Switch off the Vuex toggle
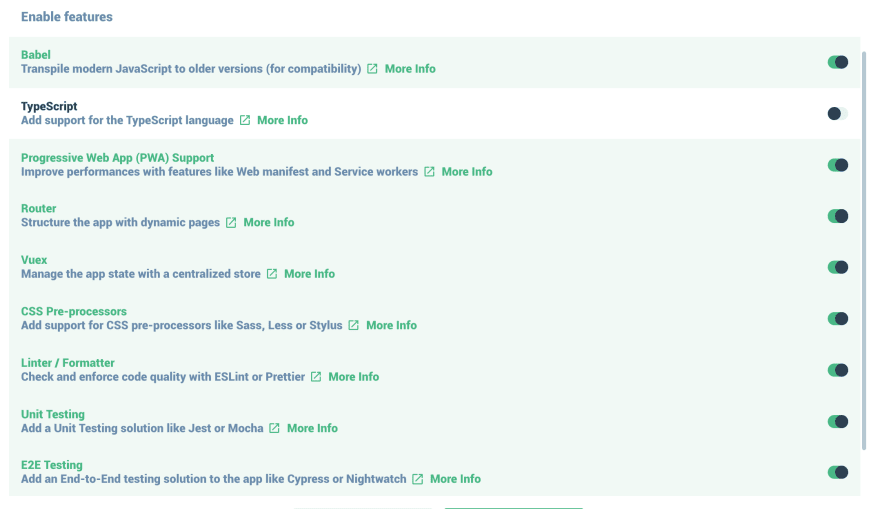 tap(837, 267)
